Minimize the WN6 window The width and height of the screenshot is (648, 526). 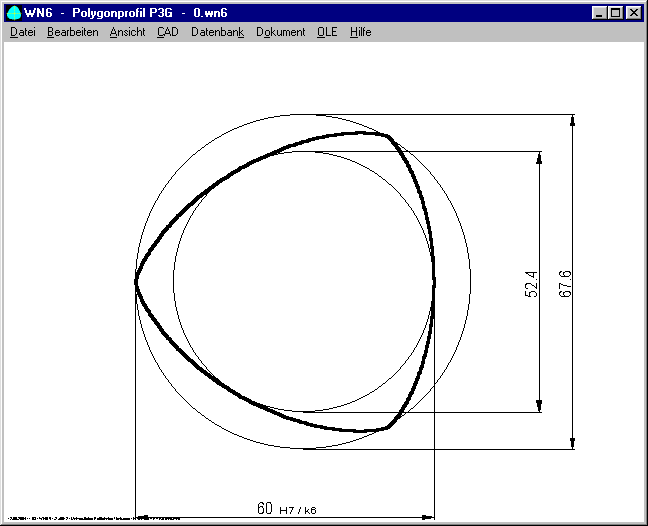[599, 13]
